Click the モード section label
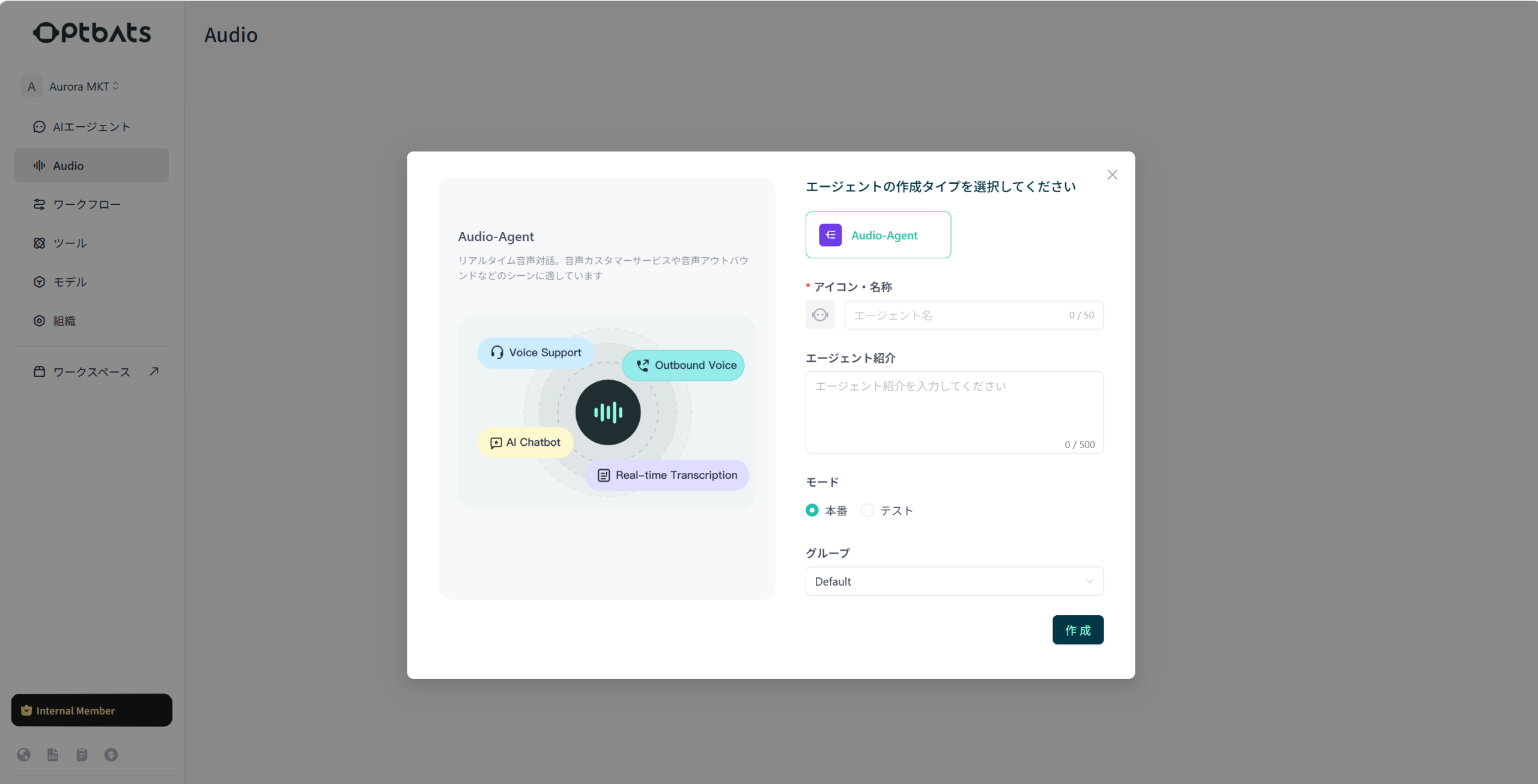Viewport: 1538px width, 784px height. 822,482
